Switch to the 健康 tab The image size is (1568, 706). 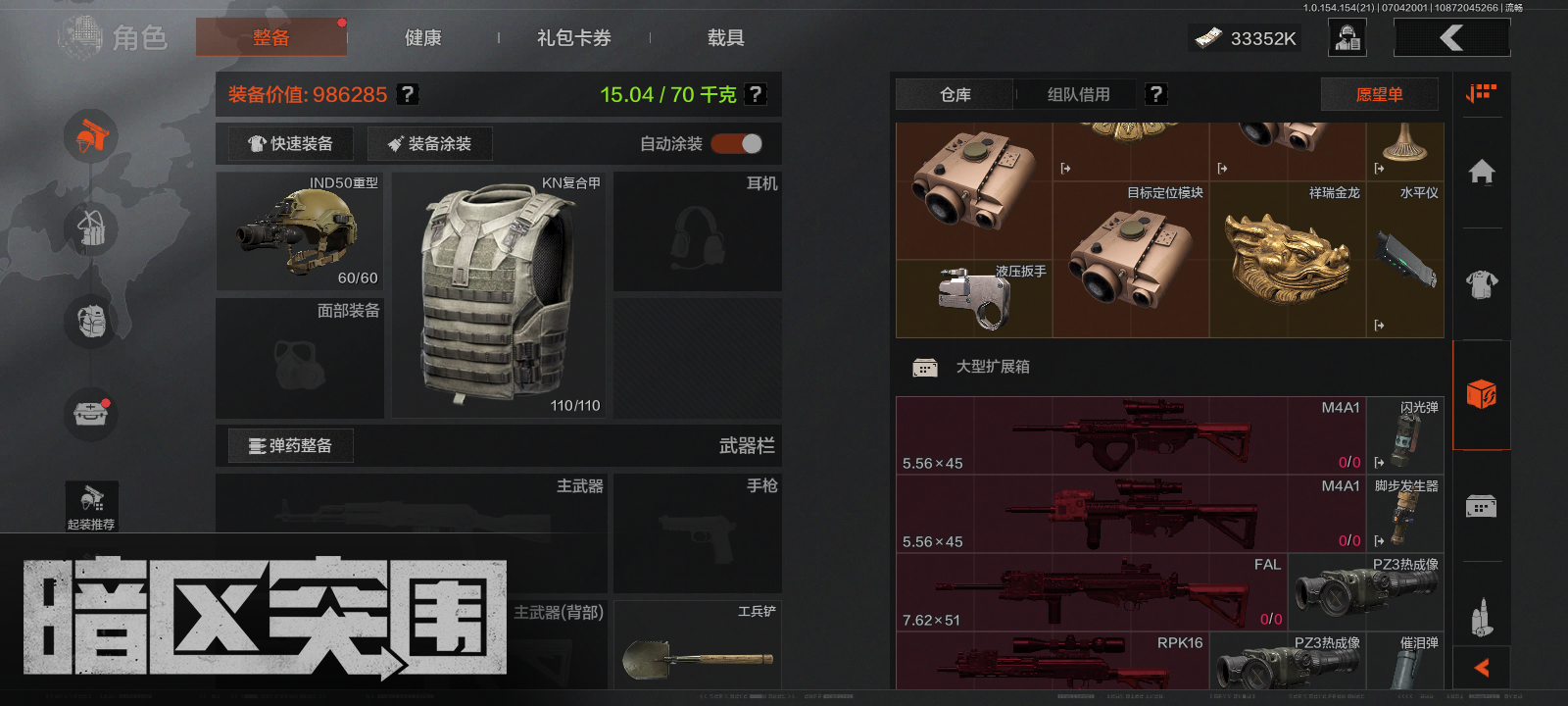tap(423, 38)
